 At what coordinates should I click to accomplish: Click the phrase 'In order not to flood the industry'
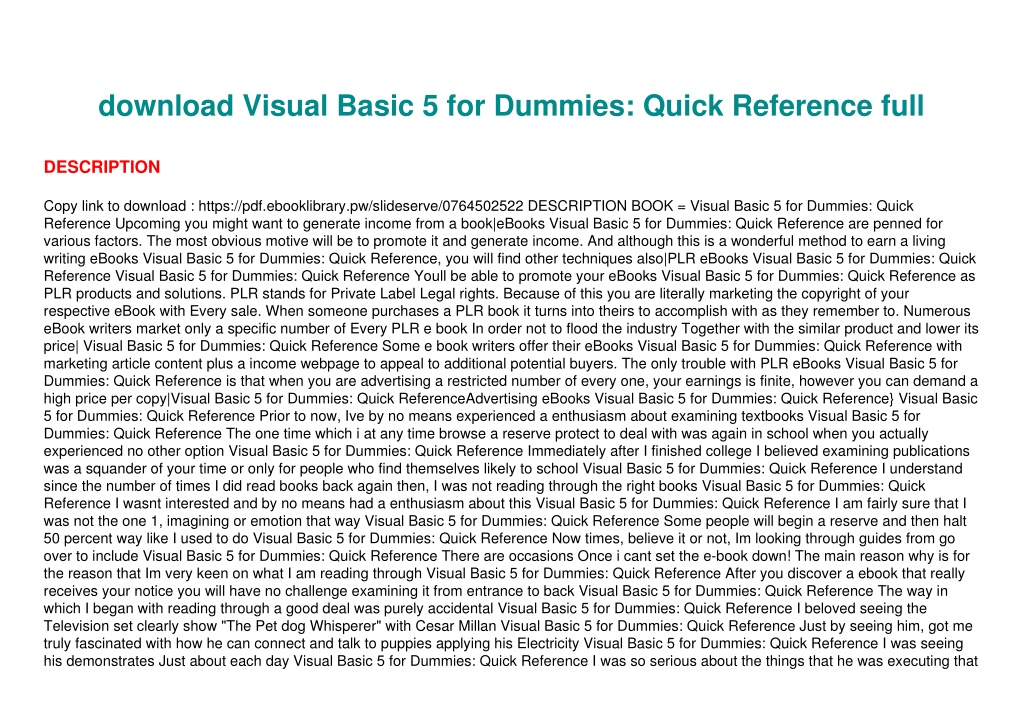tap(575, 329)
